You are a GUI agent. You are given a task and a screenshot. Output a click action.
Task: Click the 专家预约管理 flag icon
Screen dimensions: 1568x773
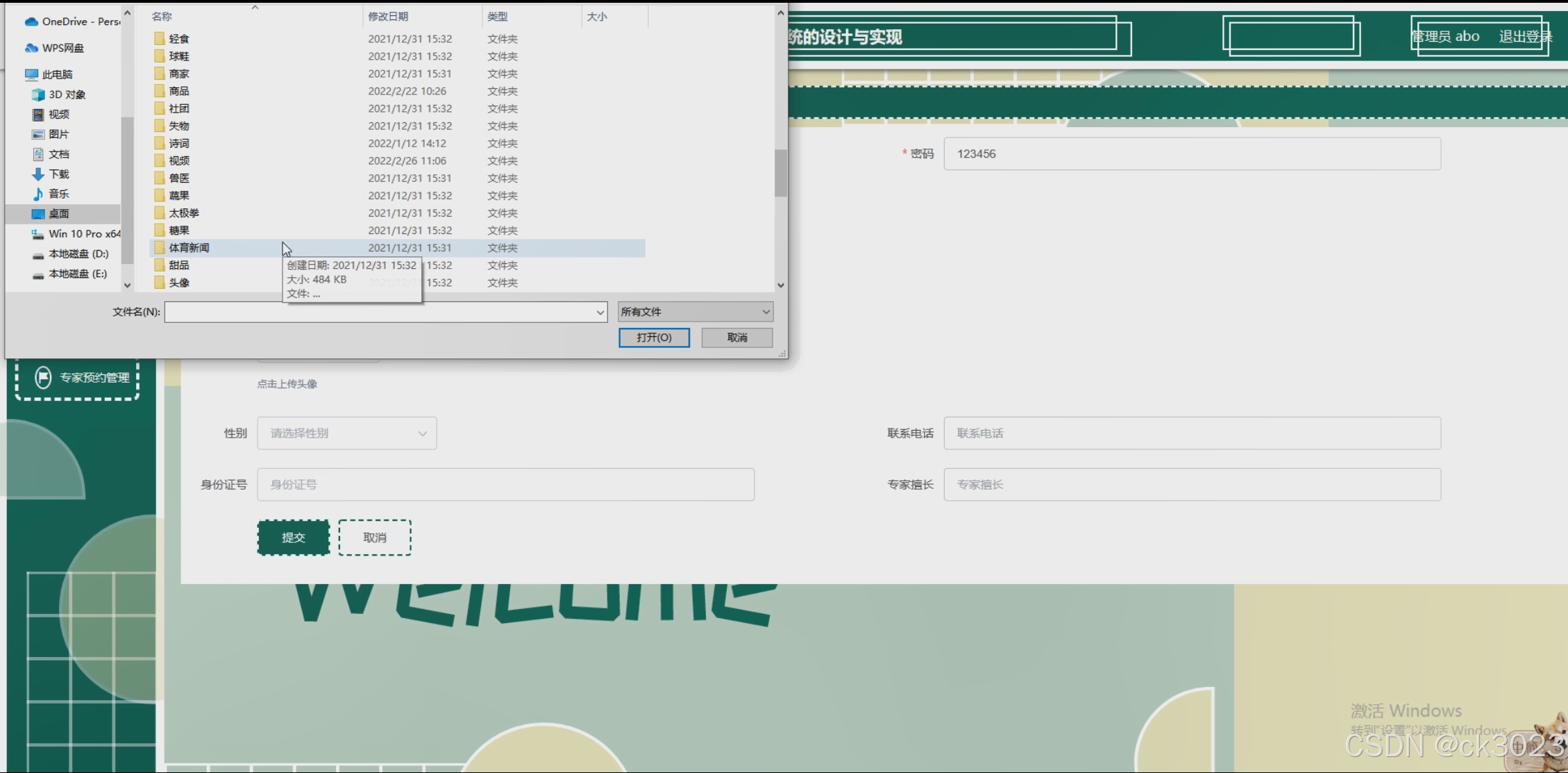pos(43,377)
